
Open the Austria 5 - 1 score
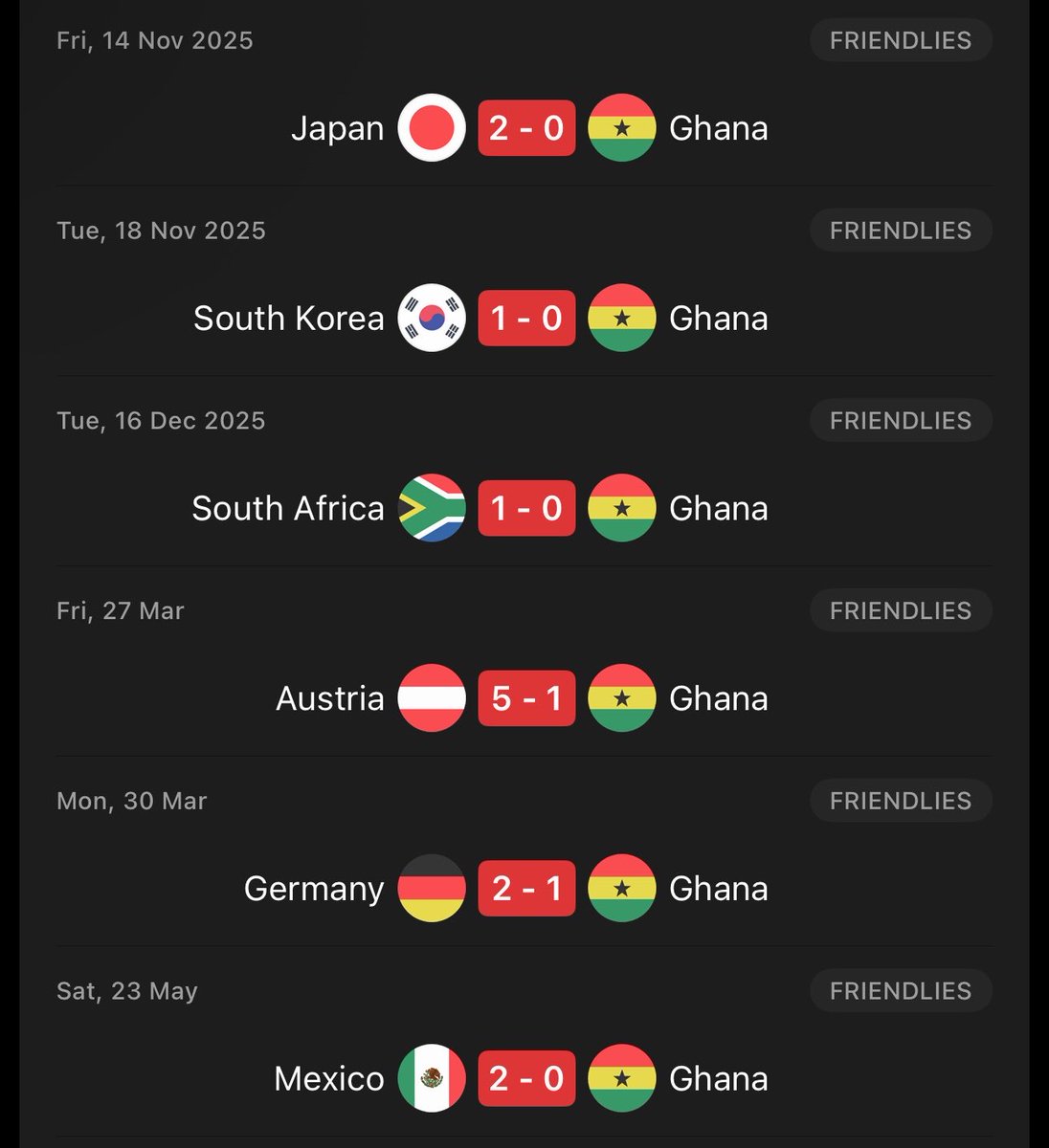526,698
